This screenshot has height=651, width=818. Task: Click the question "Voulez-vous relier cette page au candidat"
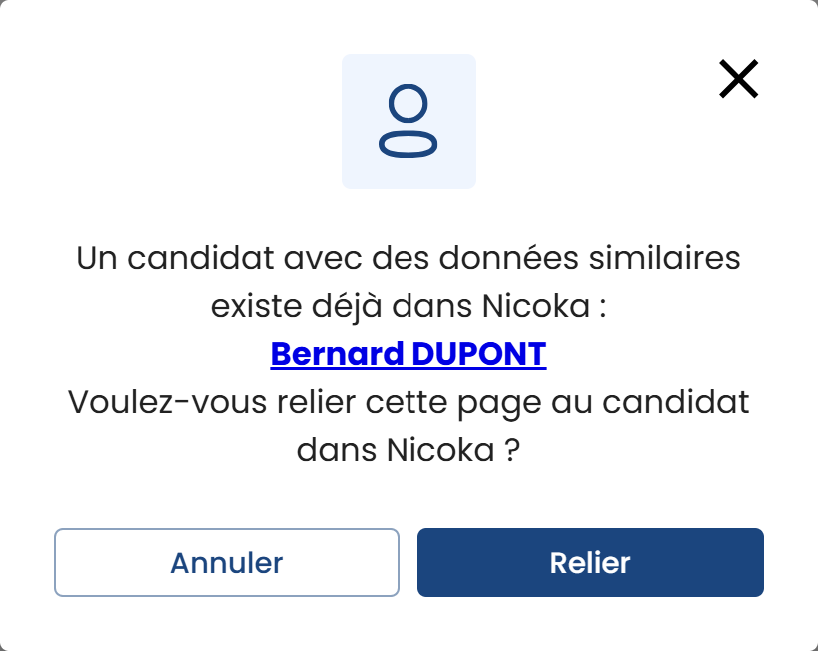[x=408, y=403]
